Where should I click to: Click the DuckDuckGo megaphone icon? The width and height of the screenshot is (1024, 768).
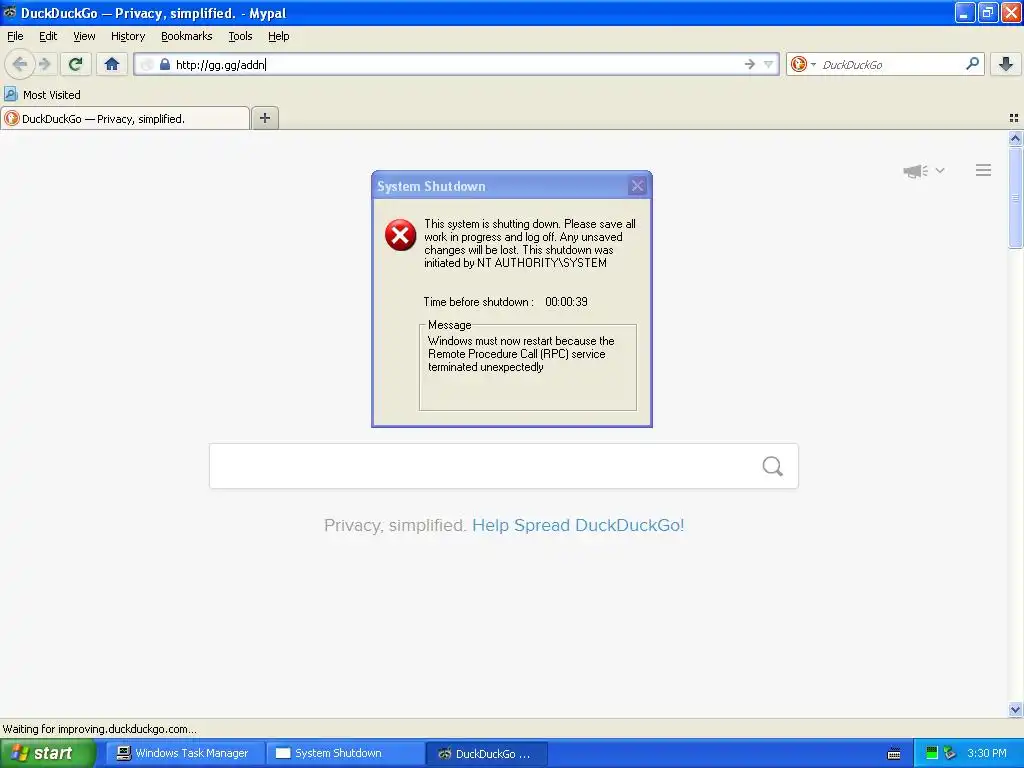point(915,171)
